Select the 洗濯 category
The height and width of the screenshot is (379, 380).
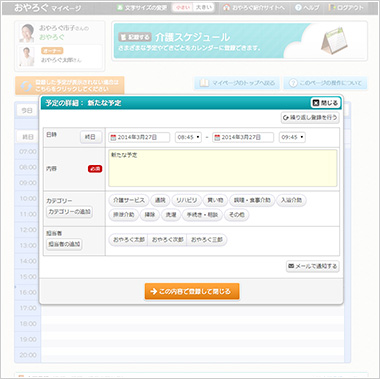pos(171,215)
